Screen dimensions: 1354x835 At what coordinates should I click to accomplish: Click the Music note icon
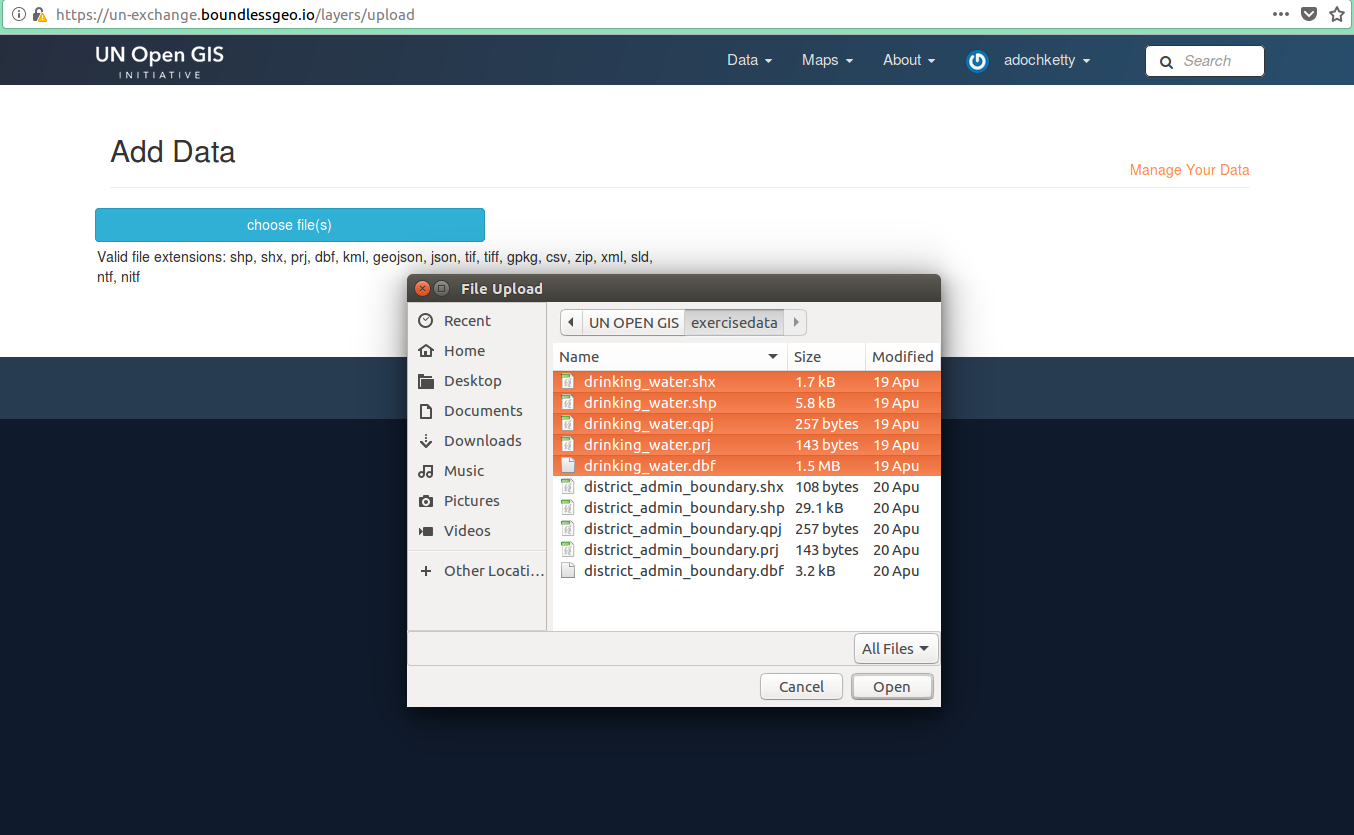tap(426, 471)
